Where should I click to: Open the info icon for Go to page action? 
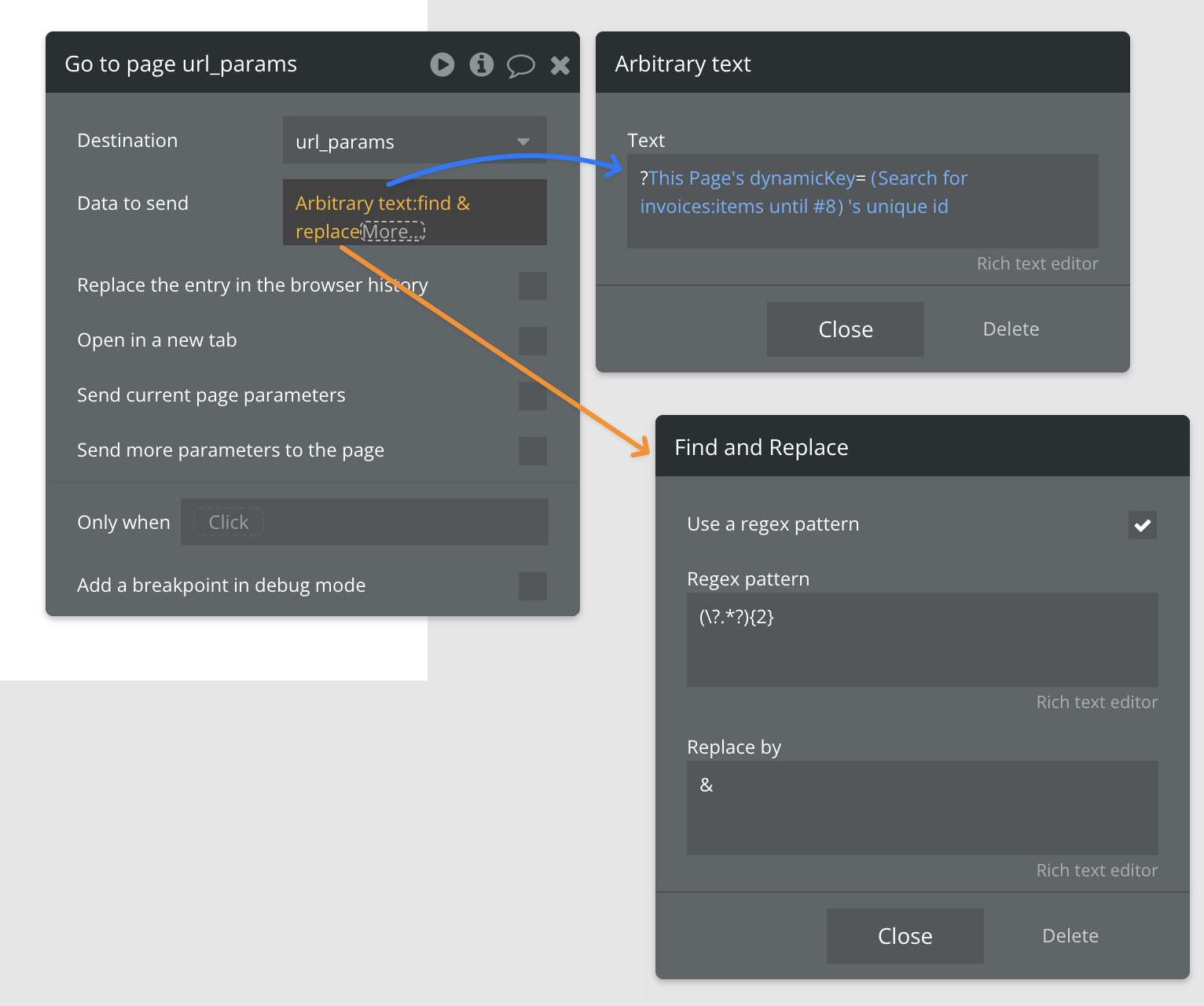482,64
